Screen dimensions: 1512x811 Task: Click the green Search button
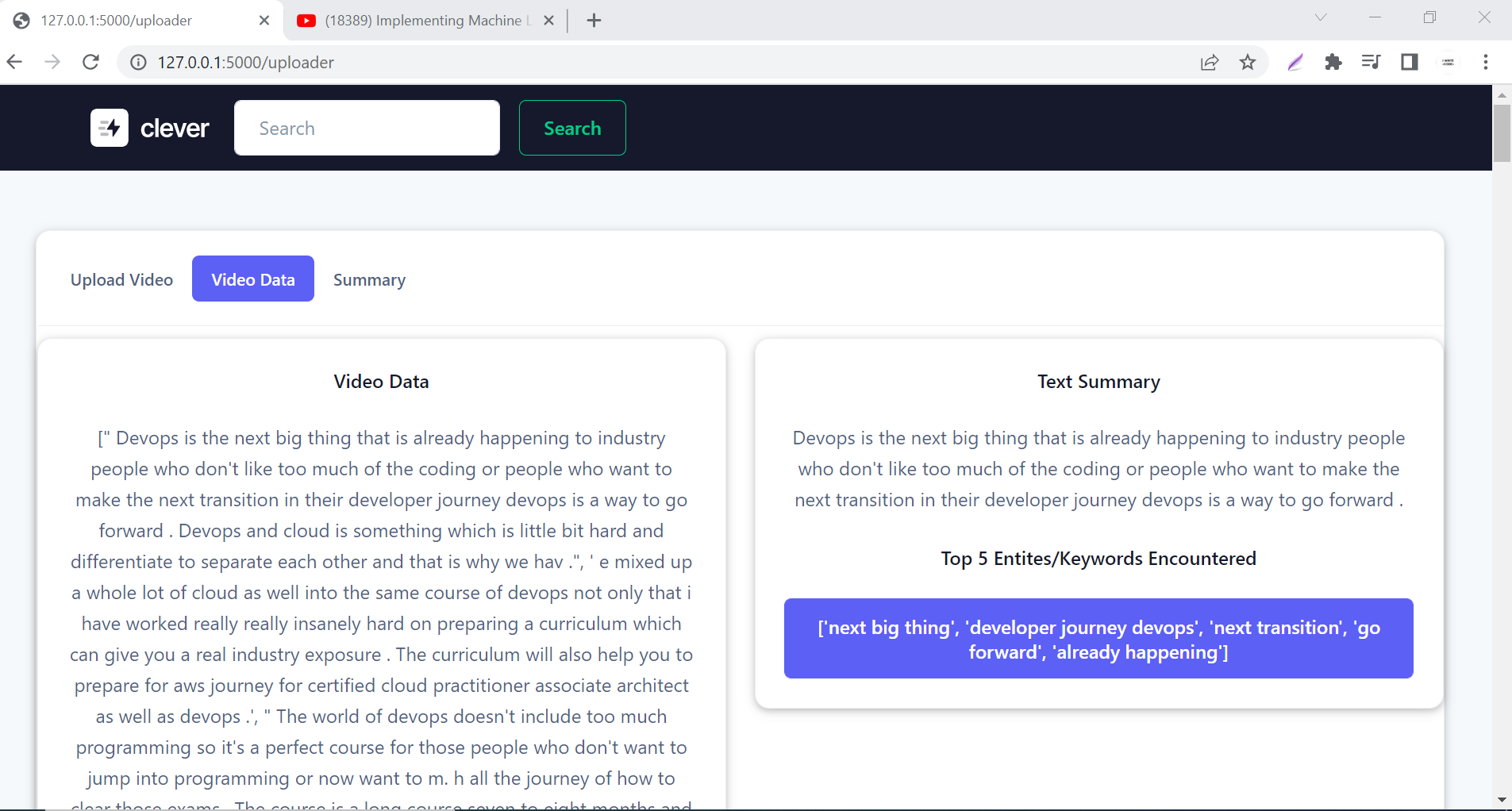(x=572, y=128)
